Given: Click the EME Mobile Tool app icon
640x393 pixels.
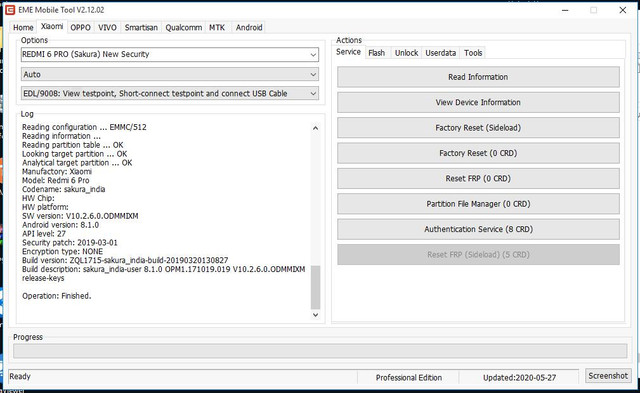Looking at the screenshot, I should coord(10,10).
